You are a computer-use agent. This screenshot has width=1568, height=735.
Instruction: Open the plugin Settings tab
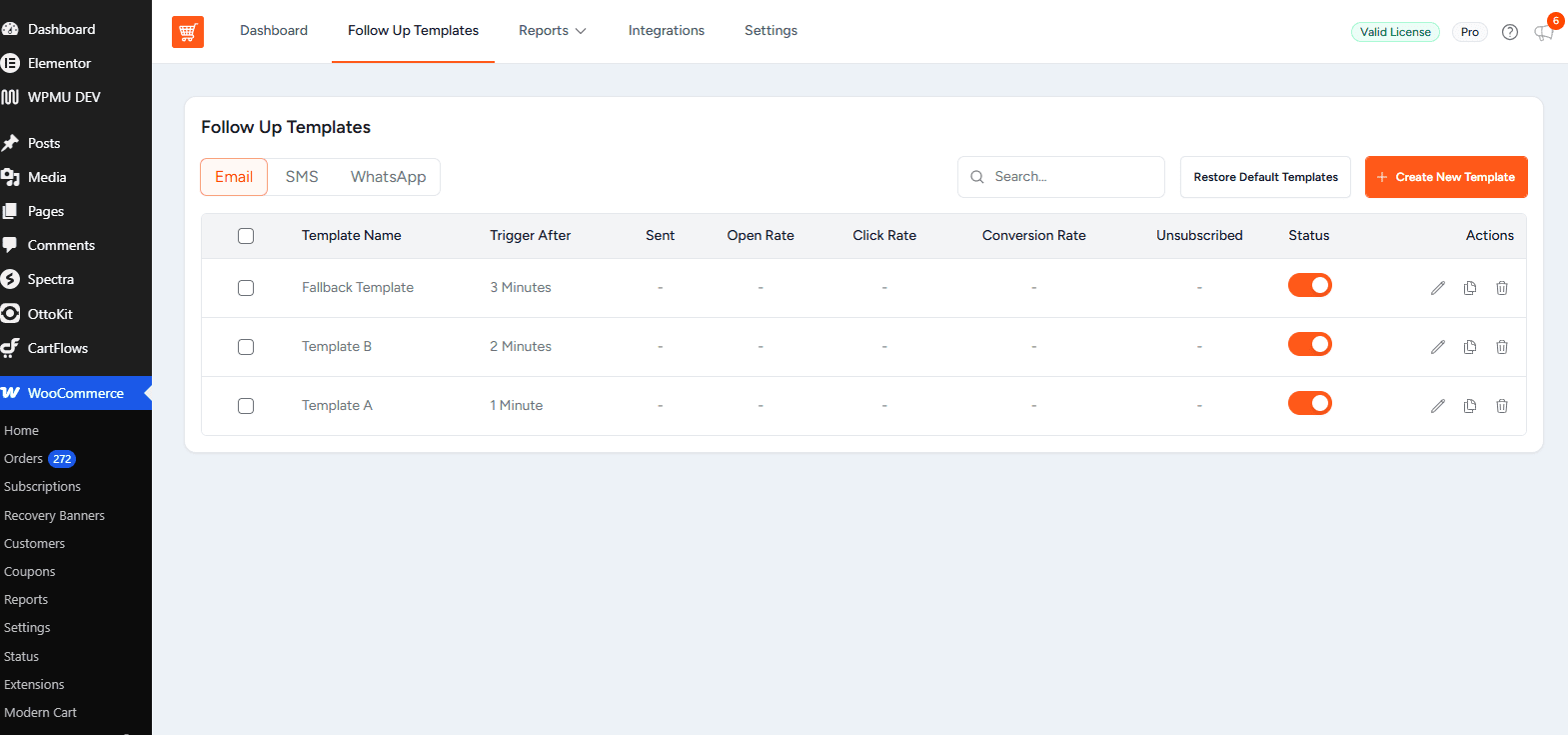771,31
